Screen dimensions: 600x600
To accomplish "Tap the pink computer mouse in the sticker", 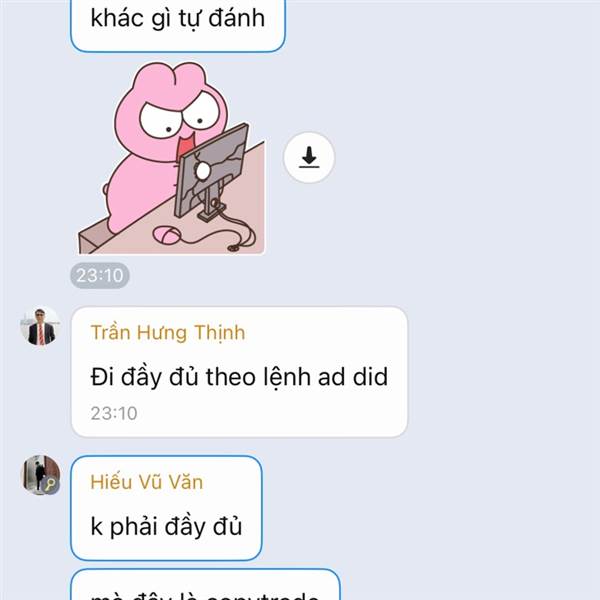I will 167,235.
